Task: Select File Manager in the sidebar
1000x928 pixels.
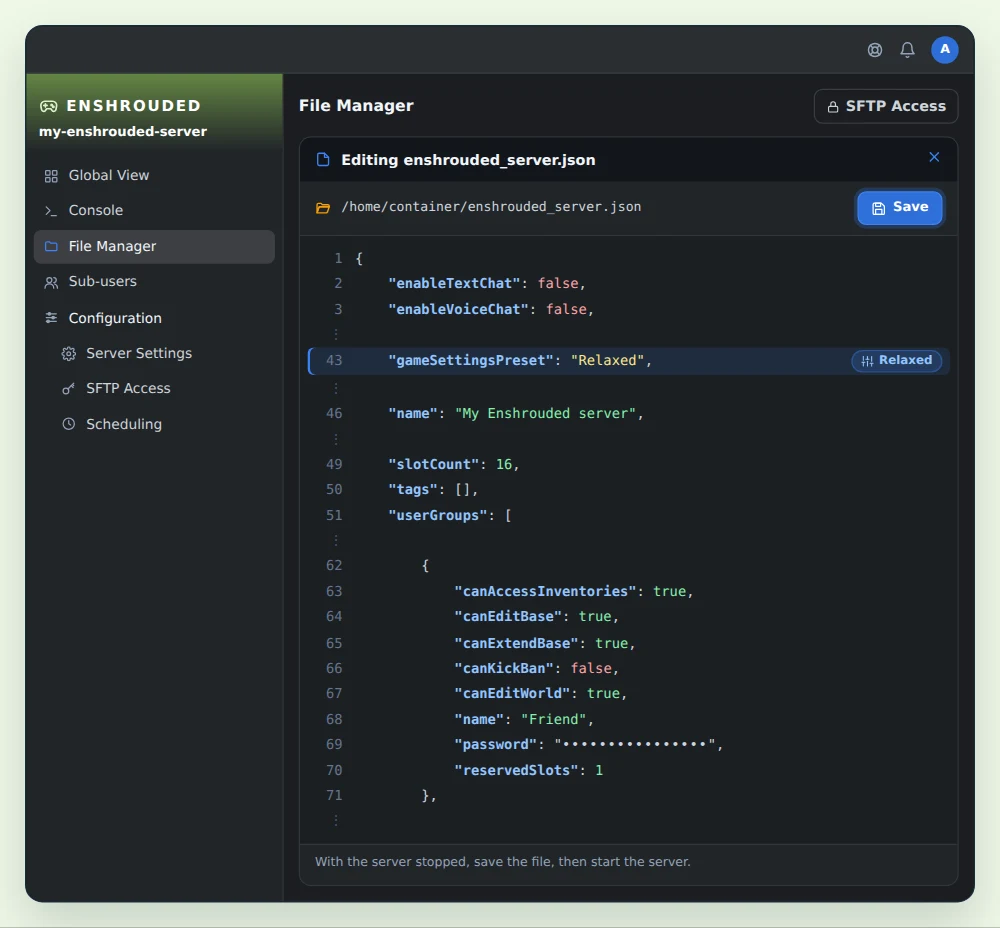Action: click(x=154, y=246)
